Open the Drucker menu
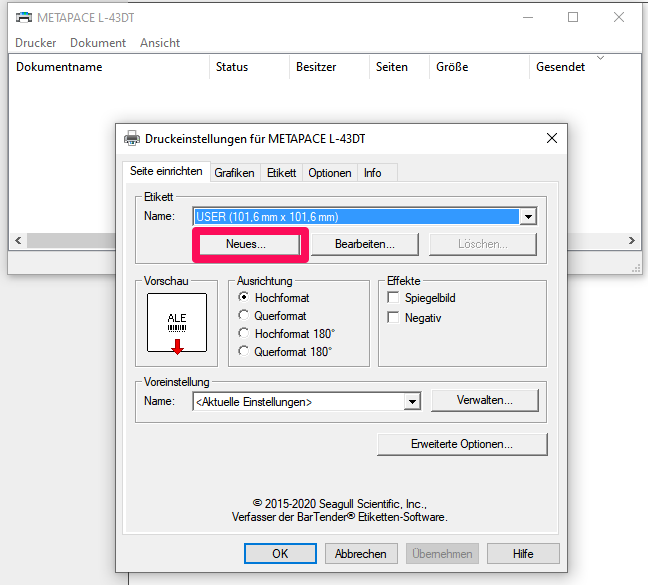648x585 pixels. 36,43
